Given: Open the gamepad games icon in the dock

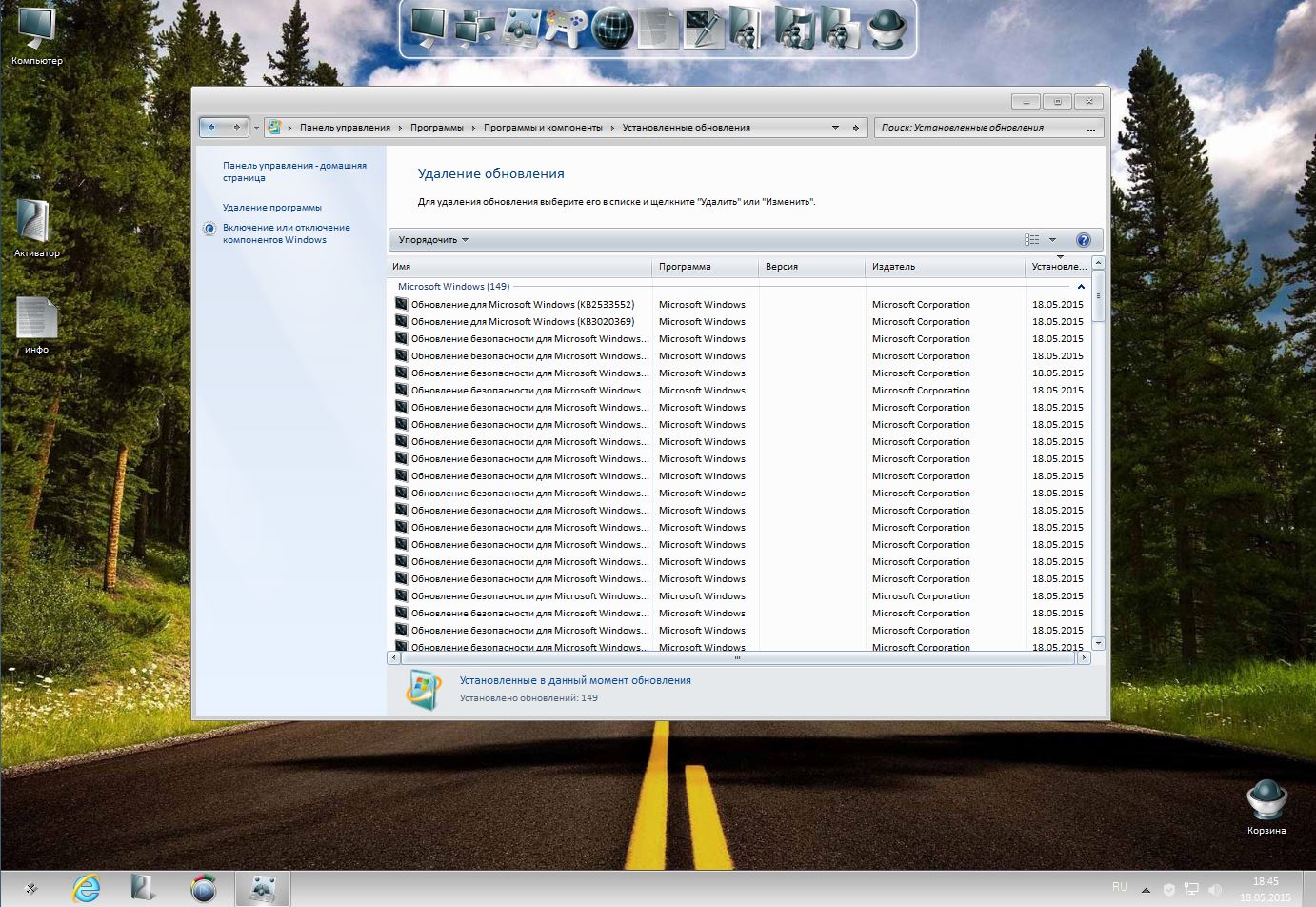Looking at the screenshot, I should [566, 29].
